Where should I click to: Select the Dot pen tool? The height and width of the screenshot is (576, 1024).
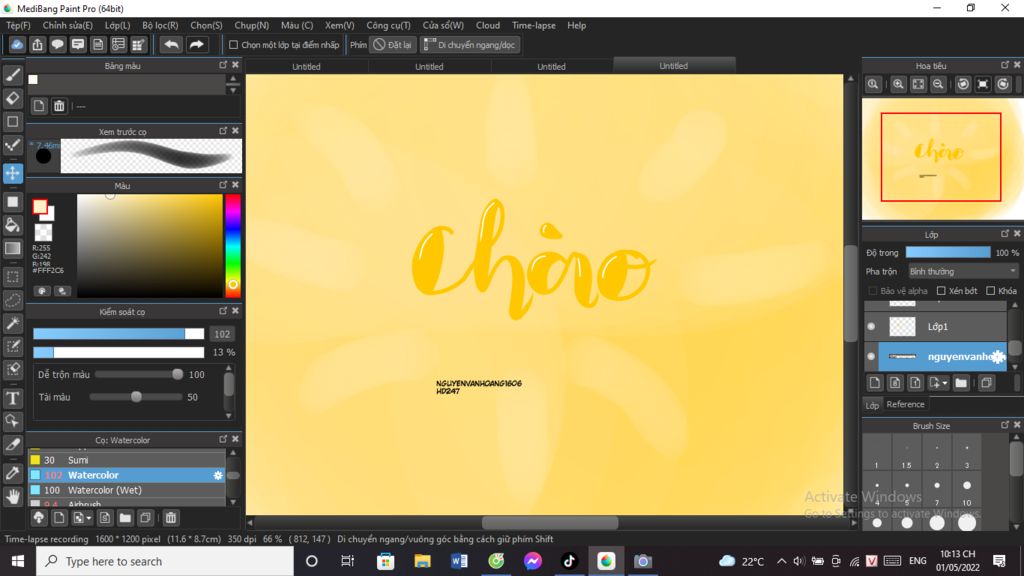coord(12,145)
